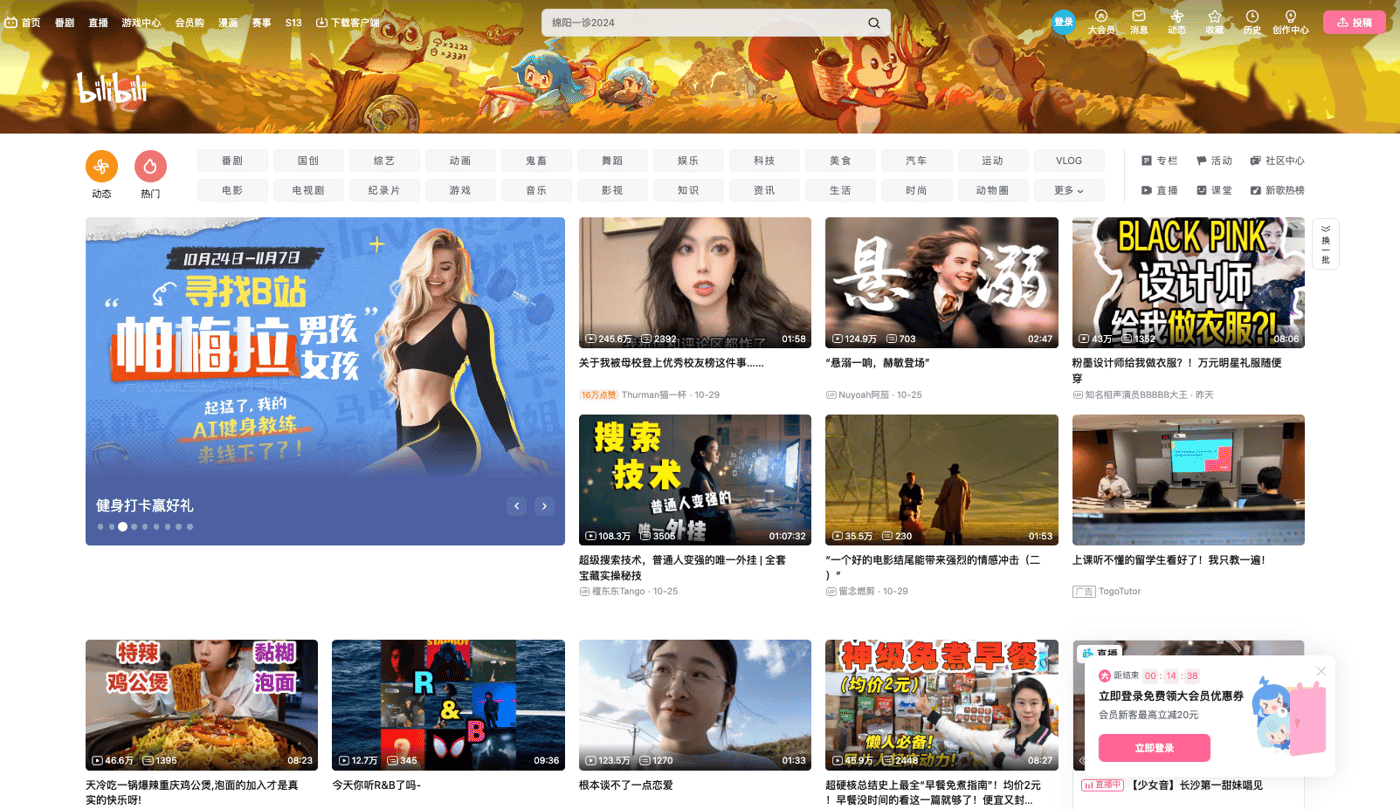Open the 历史 history icon

tap(1252, 21)
